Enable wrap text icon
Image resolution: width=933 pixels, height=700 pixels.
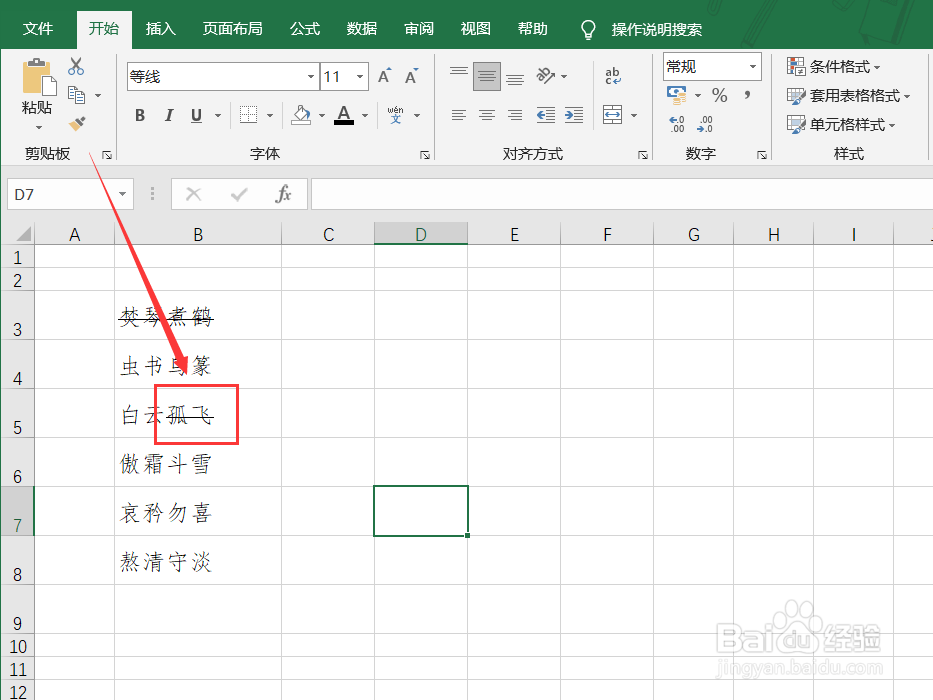(x=613, y=76)
